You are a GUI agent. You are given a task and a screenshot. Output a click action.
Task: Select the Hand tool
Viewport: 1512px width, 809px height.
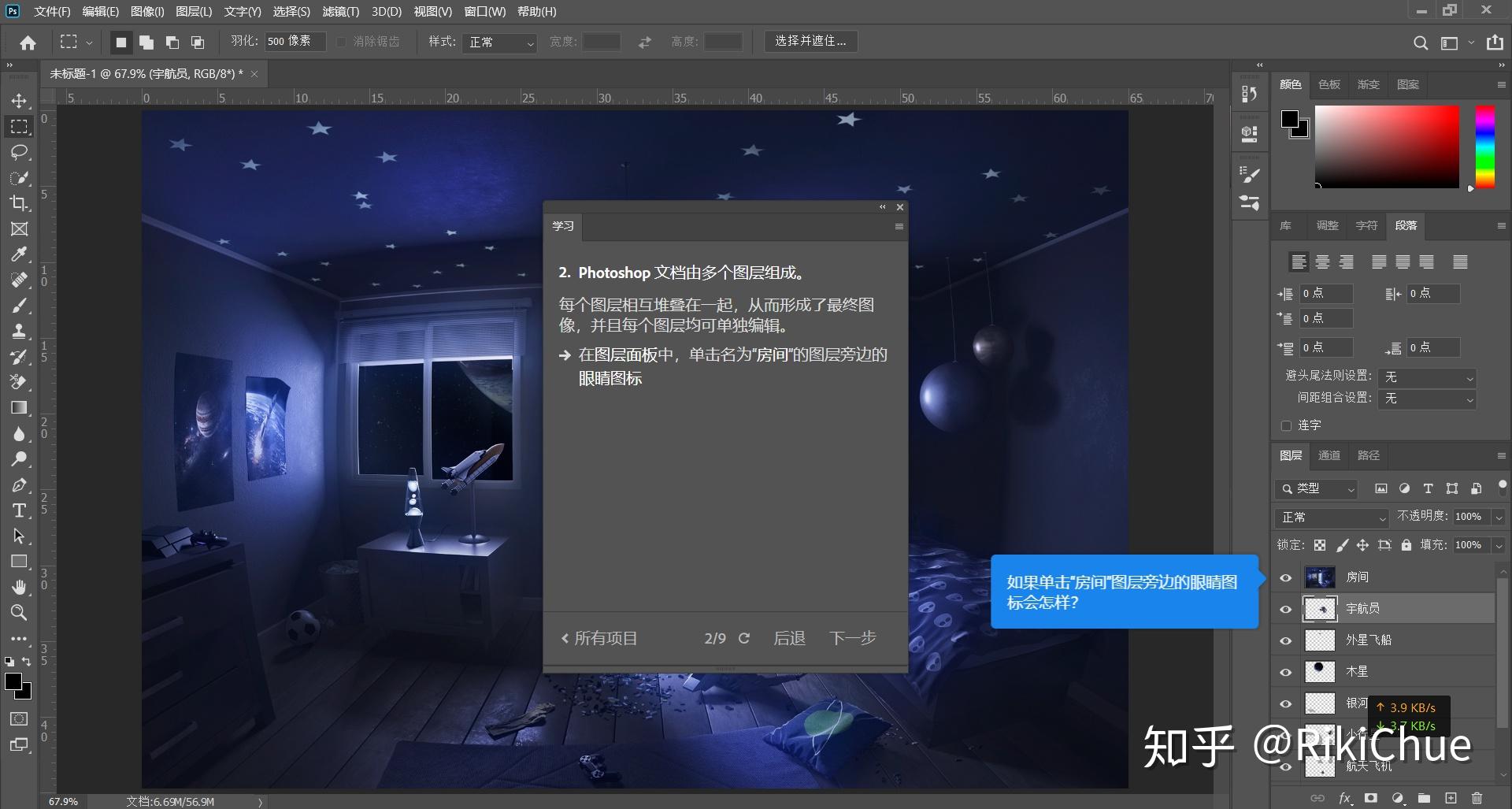click(x=20, y=587)
